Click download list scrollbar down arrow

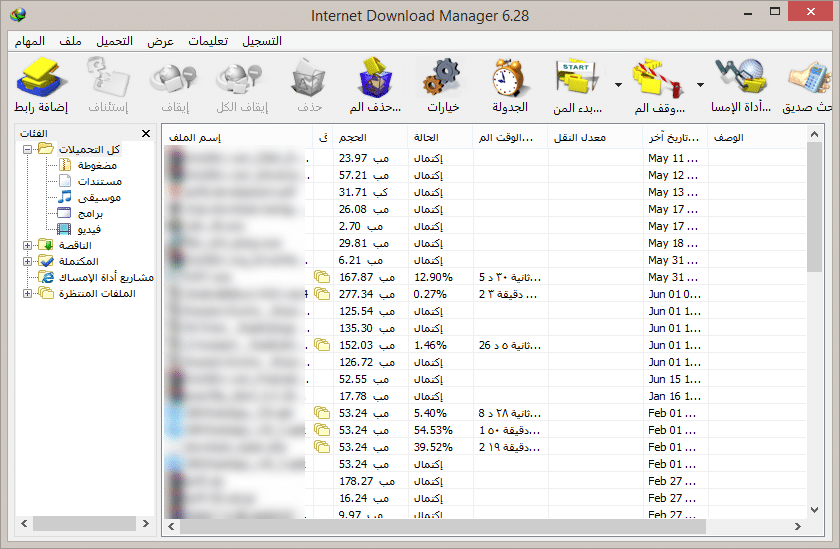coord(814,510)
